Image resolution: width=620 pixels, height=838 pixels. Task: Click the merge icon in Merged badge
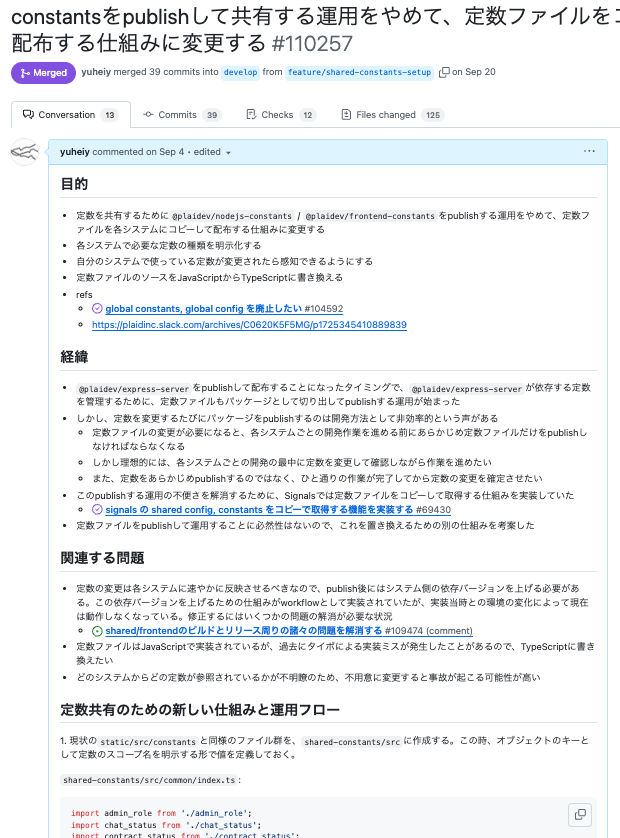pyautogui.click(x=25, y=73)
